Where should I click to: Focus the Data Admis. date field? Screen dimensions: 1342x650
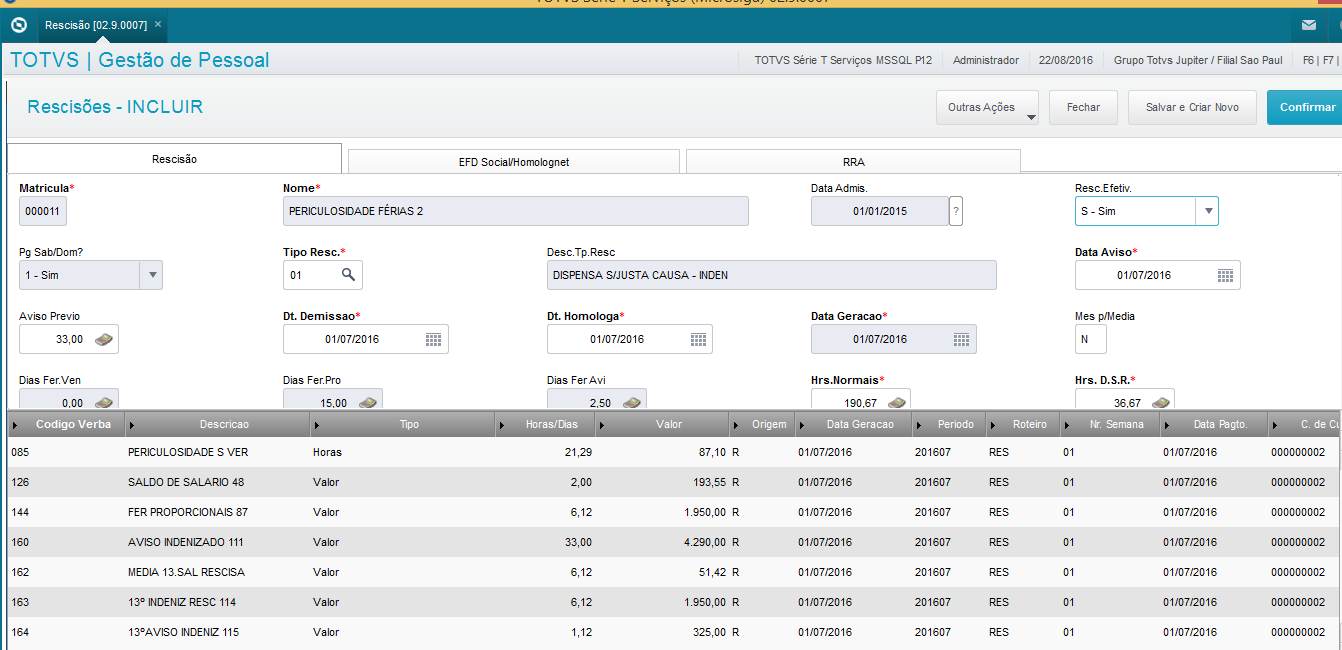pyautogui.click(x=880, y=211)
